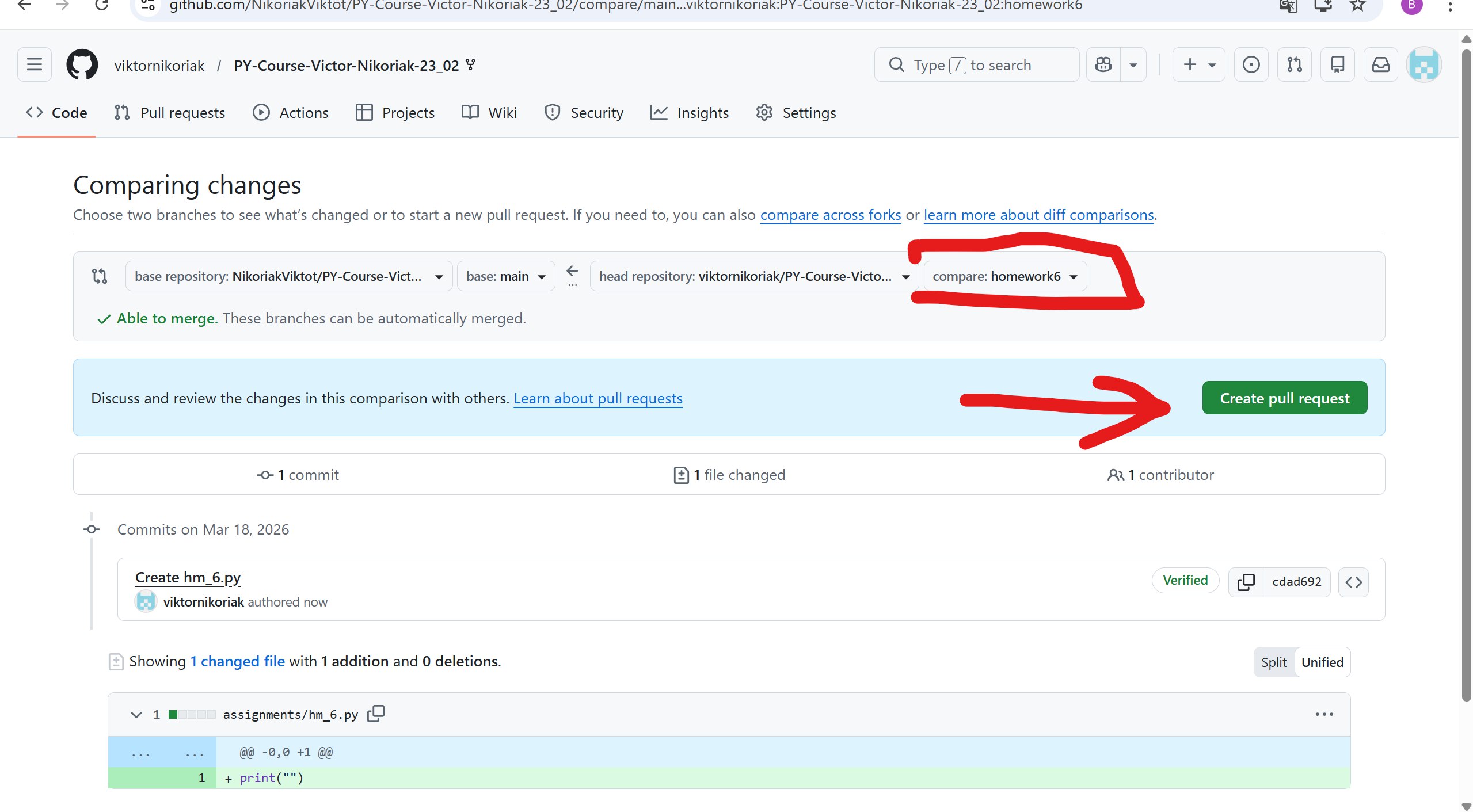Open the 1 changed file link
The width and height of the screenshot is (1473, 812).
237,661
